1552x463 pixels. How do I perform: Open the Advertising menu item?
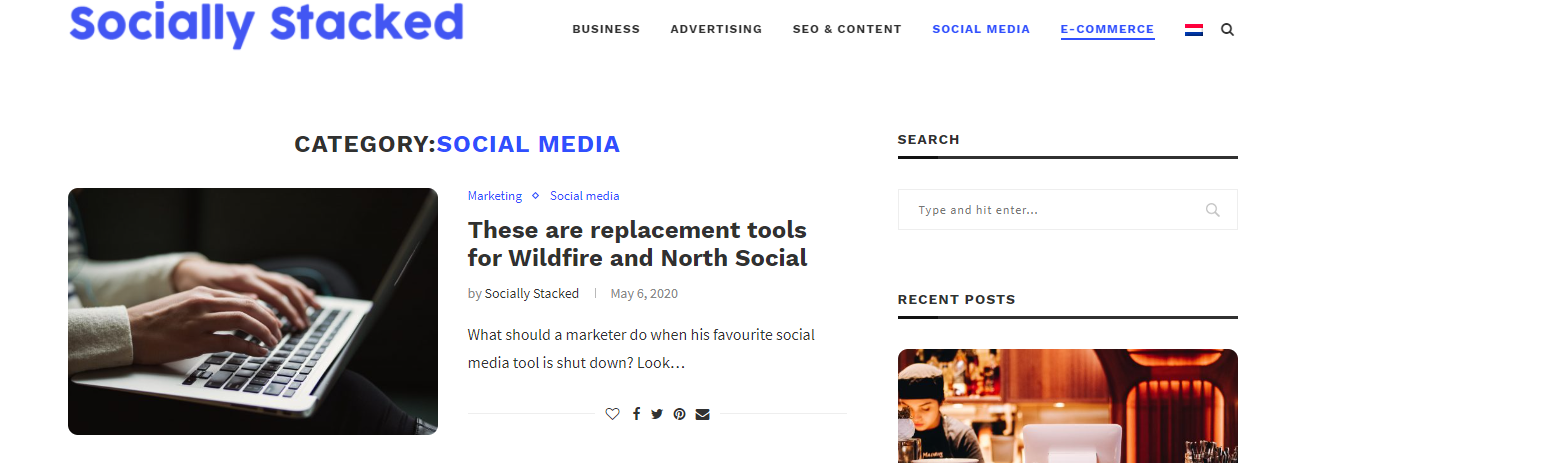tap(716, 29)
